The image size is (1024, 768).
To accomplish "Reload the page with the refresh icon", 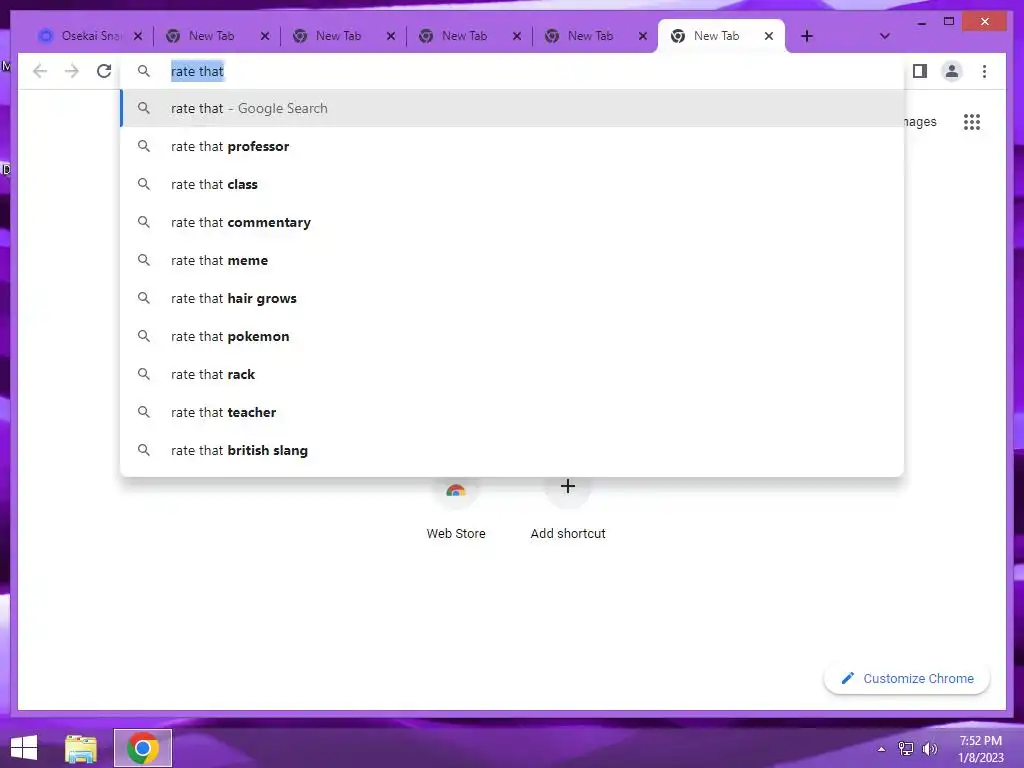I will click(104, 71).
